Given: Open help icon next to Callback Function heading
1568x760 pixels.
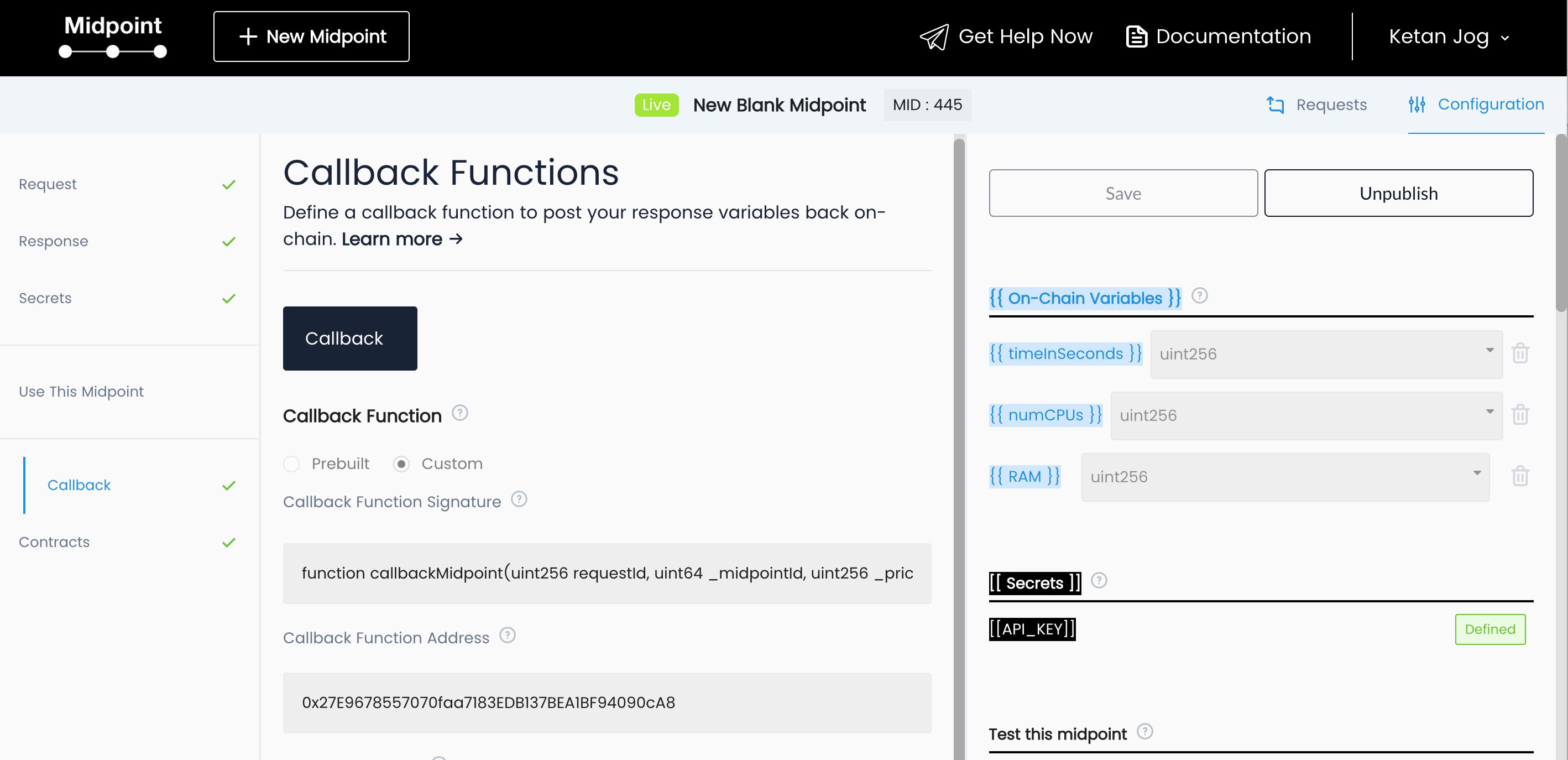Looking at the screenshot, I should point(459,414).
